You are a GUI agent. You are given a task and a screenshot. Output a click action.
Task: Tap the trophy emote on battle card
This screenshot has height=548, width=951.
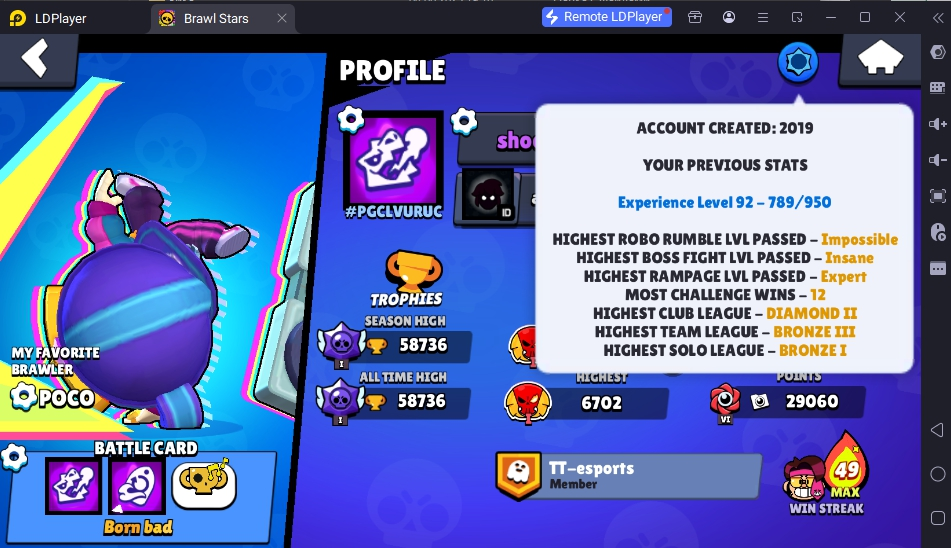click(204, 484)
